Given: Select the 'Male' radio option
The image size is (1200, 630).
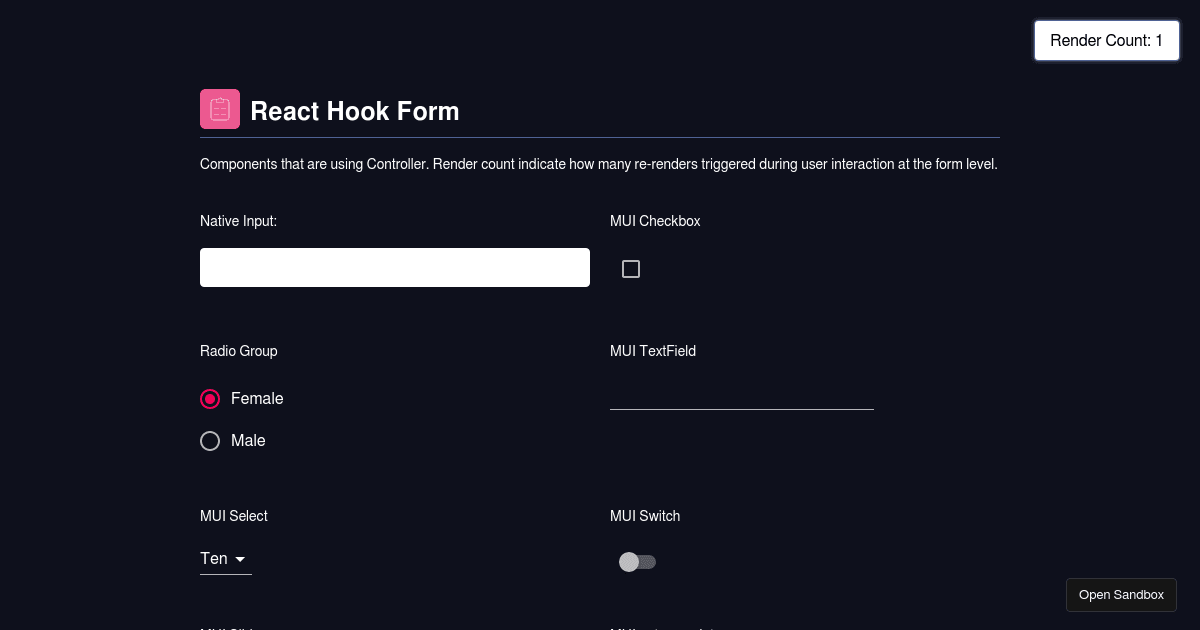Looking at the screenshot, I should (x=210, y=440).
